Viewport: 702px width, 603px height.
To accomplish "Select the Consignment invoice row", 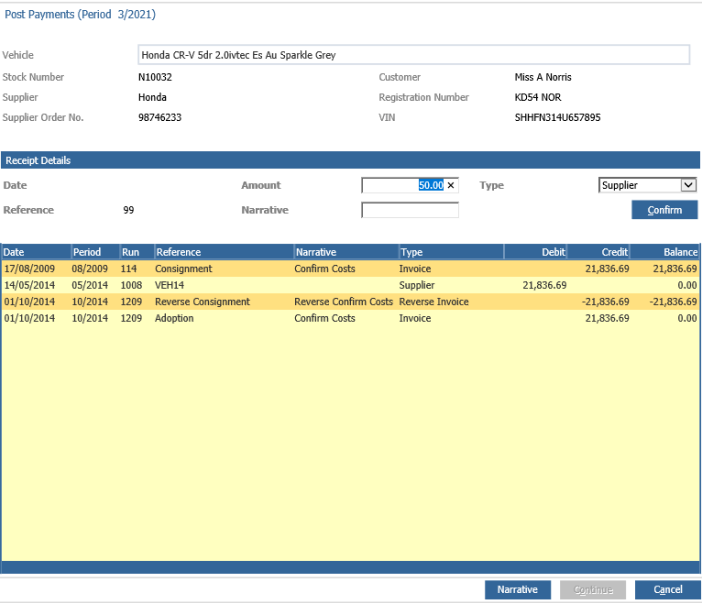I will click(350, 269).
